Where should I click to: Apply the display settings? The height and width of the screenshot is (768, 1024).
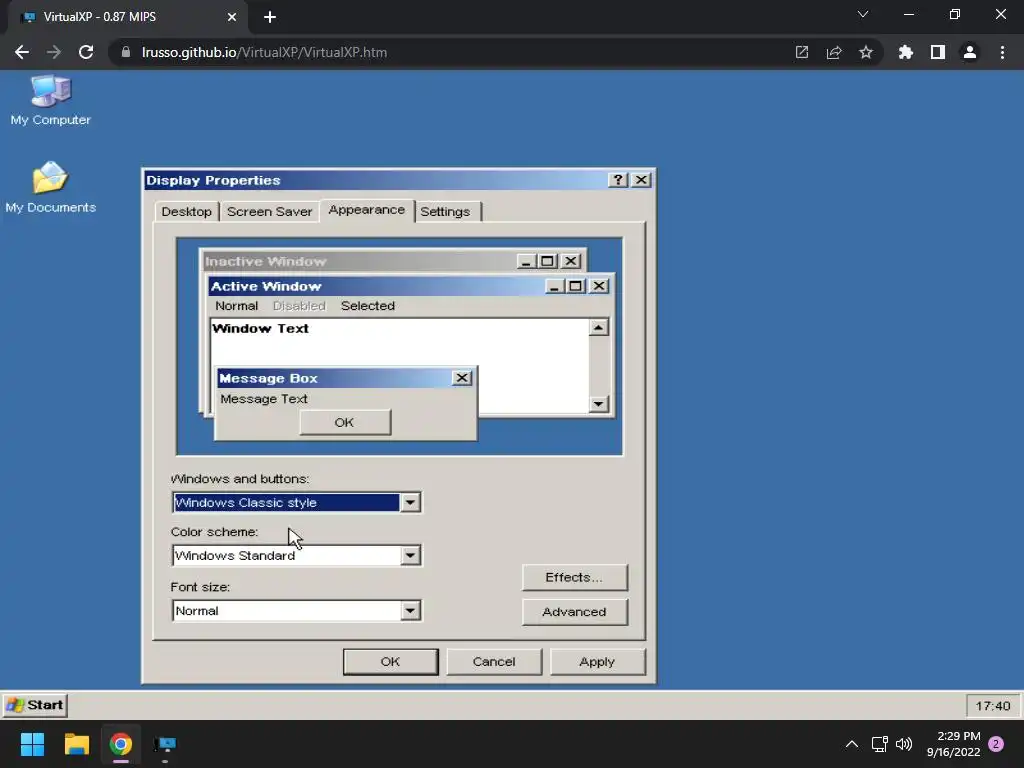597,662
